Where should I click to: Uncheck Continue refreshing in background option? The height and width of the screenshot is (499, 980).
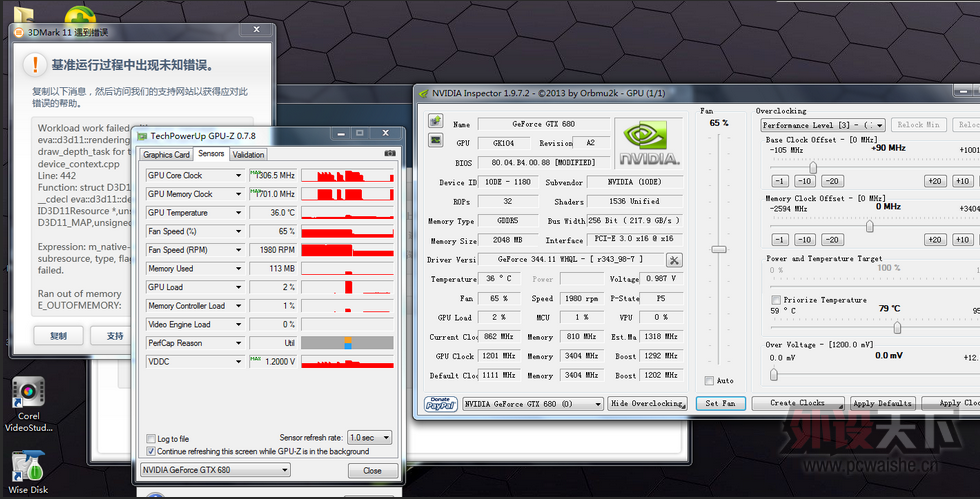(151, 451)
